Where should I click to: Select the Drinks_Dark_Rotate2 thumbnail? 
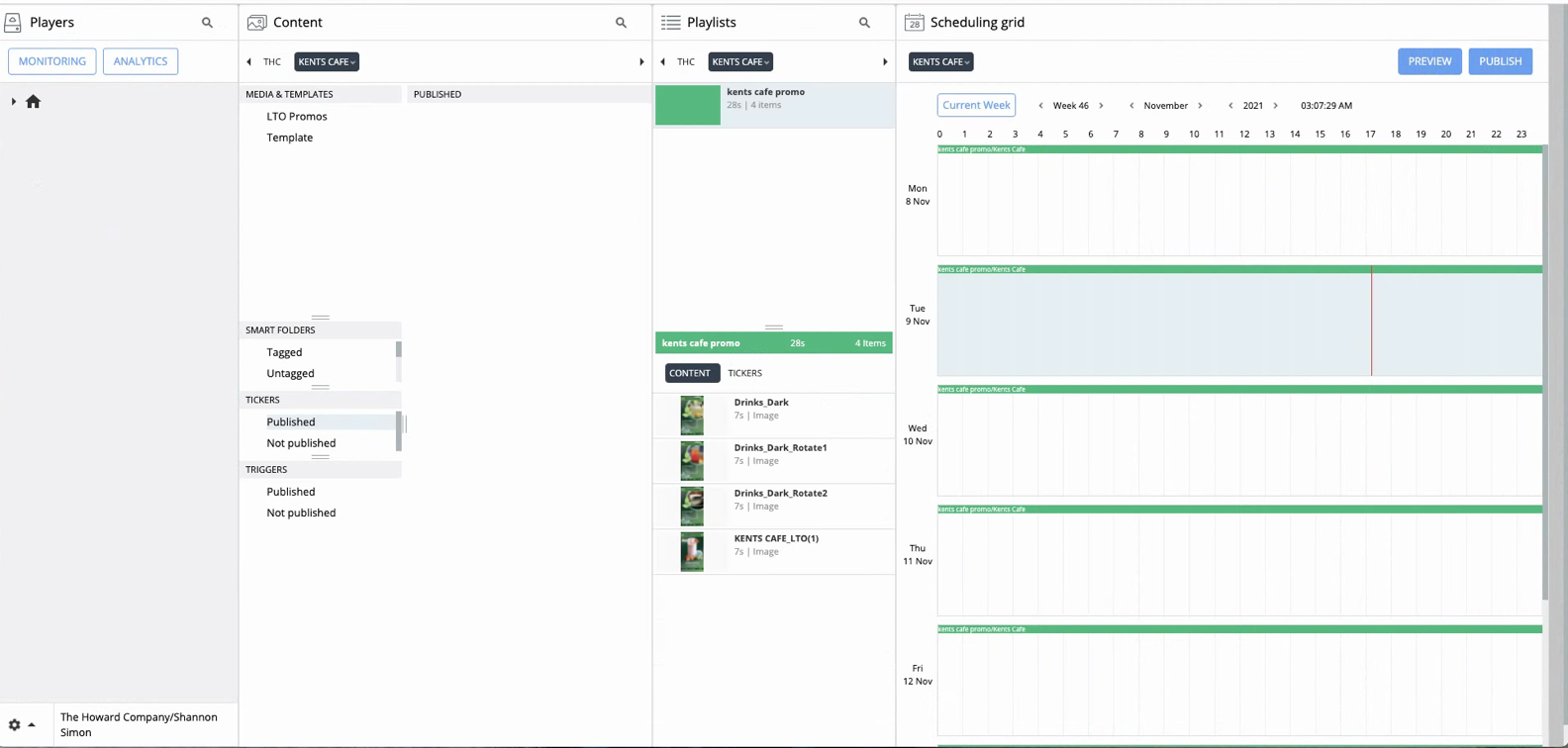(x=692, y=507)
